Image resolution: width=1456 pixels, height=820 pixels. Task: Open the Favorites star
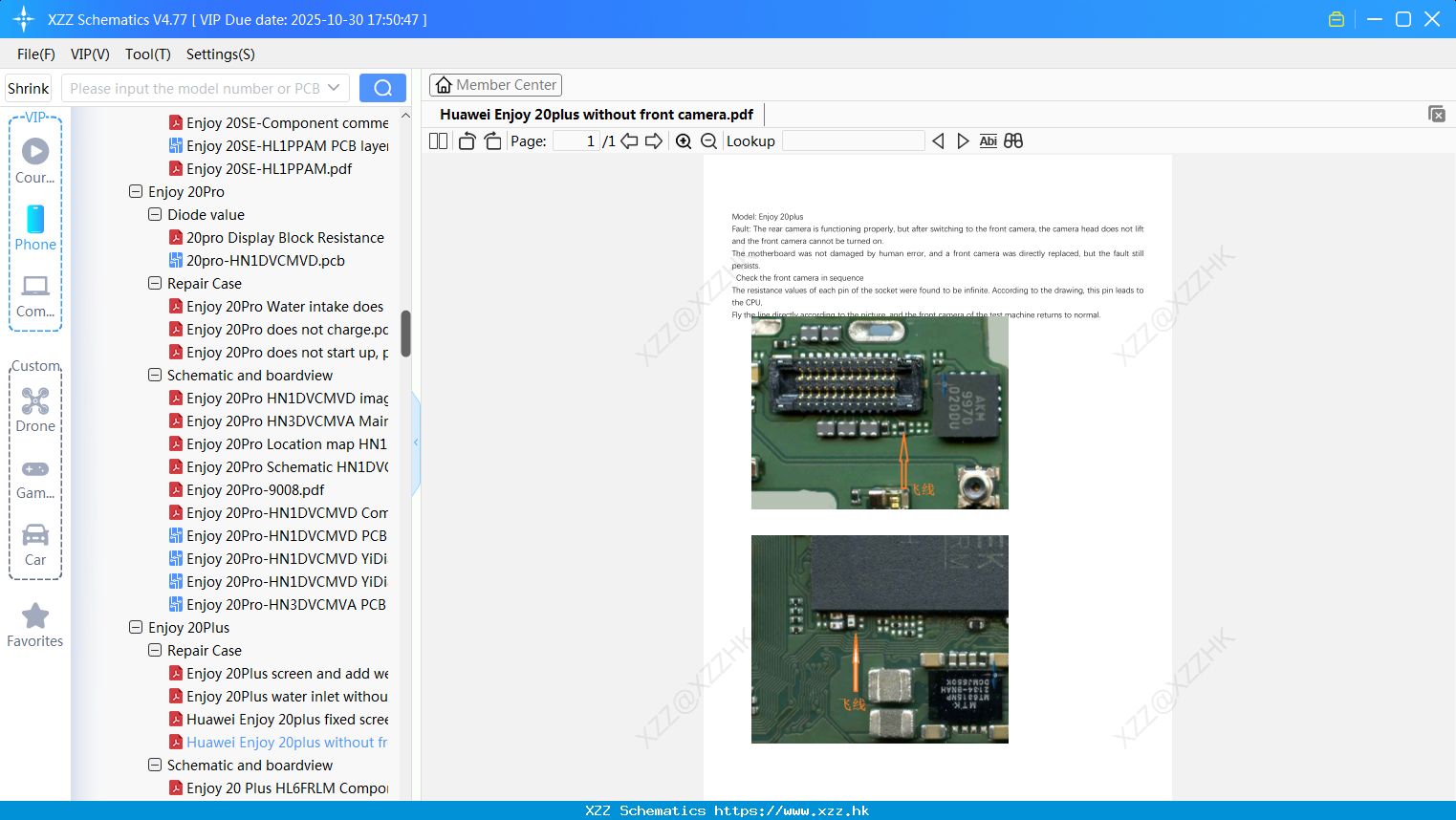[35, 625]
